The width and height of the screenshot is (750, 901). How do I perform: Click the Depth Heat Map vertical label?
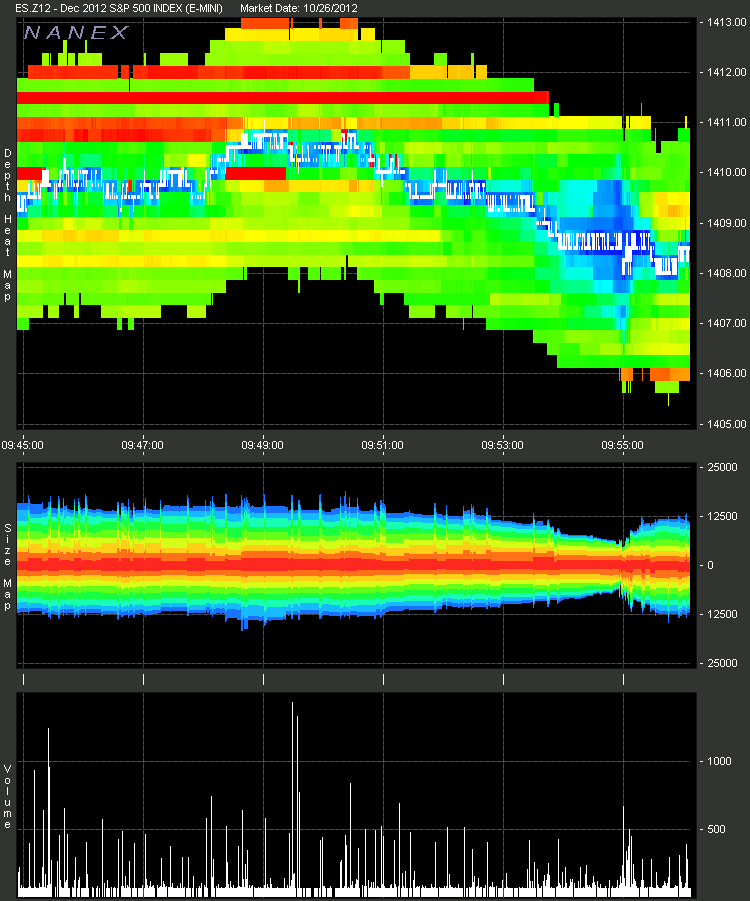point(7,225)
